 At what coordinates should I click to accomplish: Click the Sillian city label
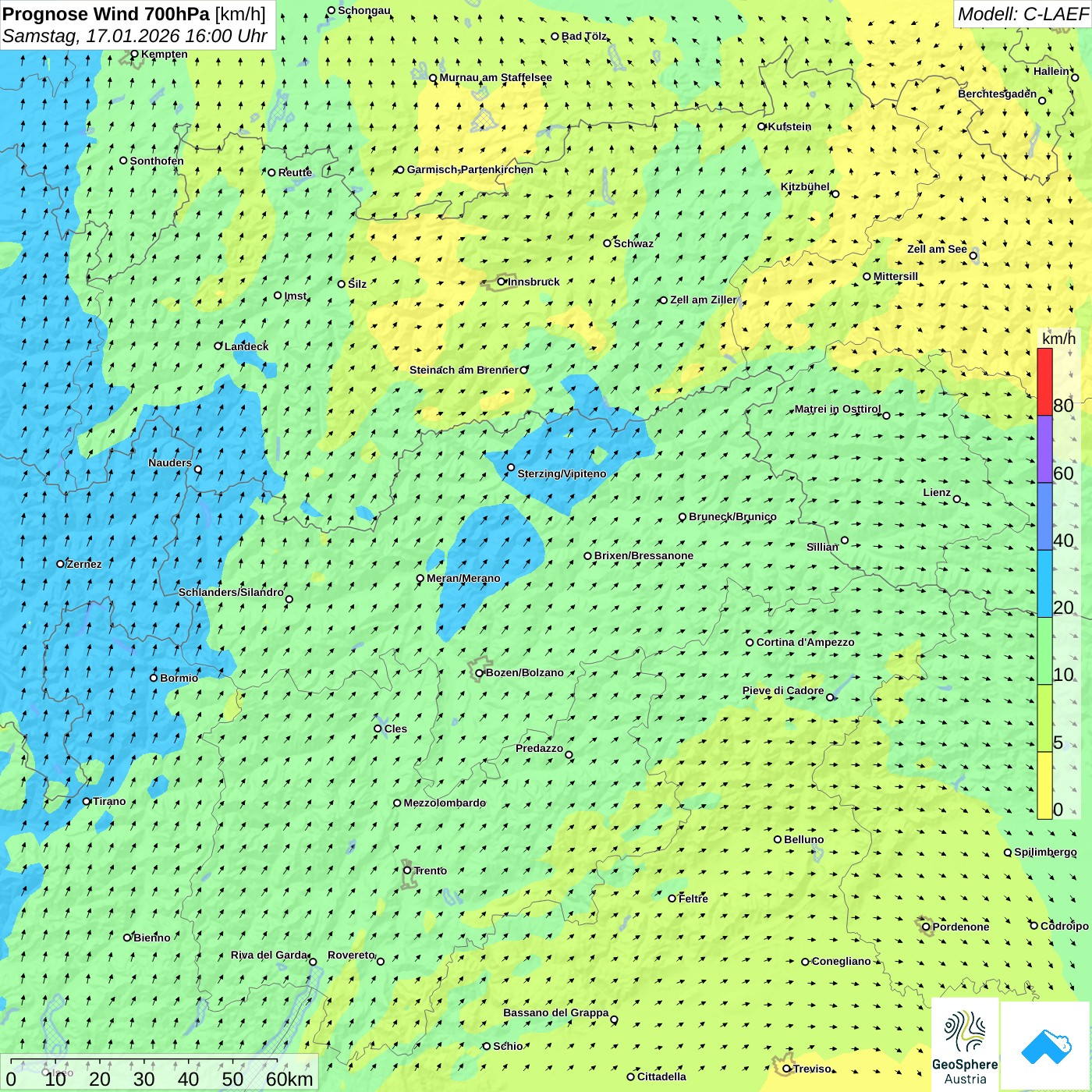click(x=822, y=547)
